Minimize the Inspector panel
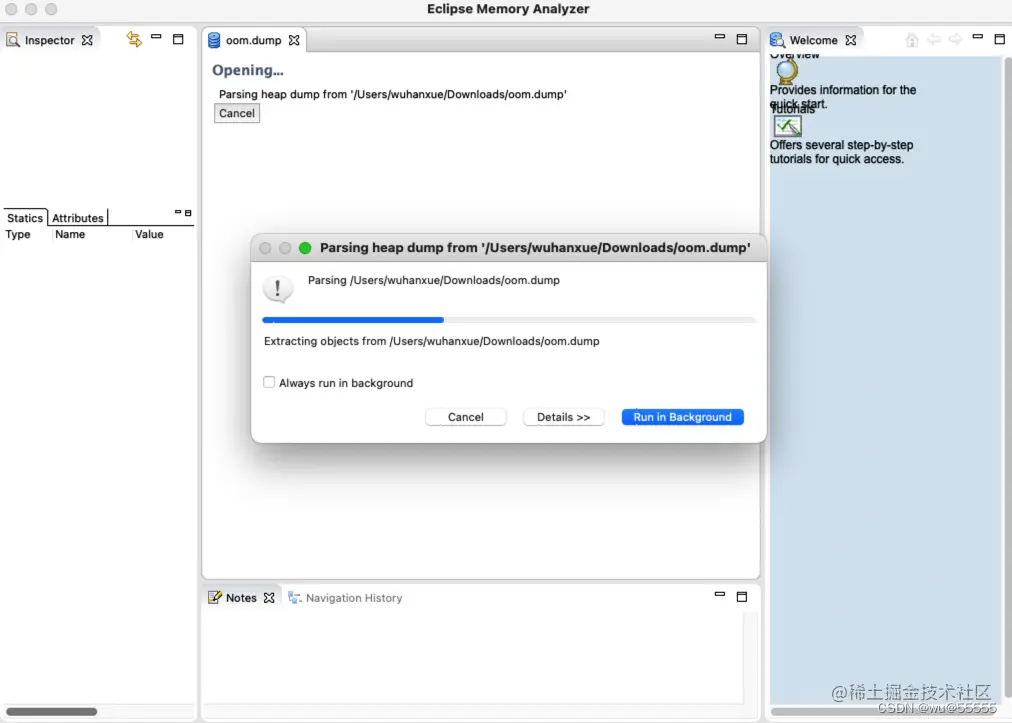The image size is (1012, 723). 156,37
